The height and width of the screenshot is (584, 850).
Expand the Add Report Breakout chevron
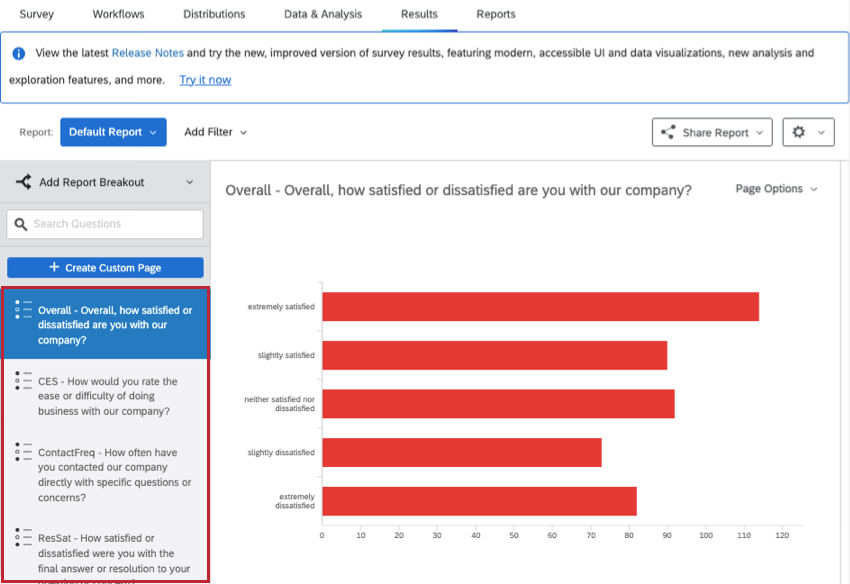[190, 182]
